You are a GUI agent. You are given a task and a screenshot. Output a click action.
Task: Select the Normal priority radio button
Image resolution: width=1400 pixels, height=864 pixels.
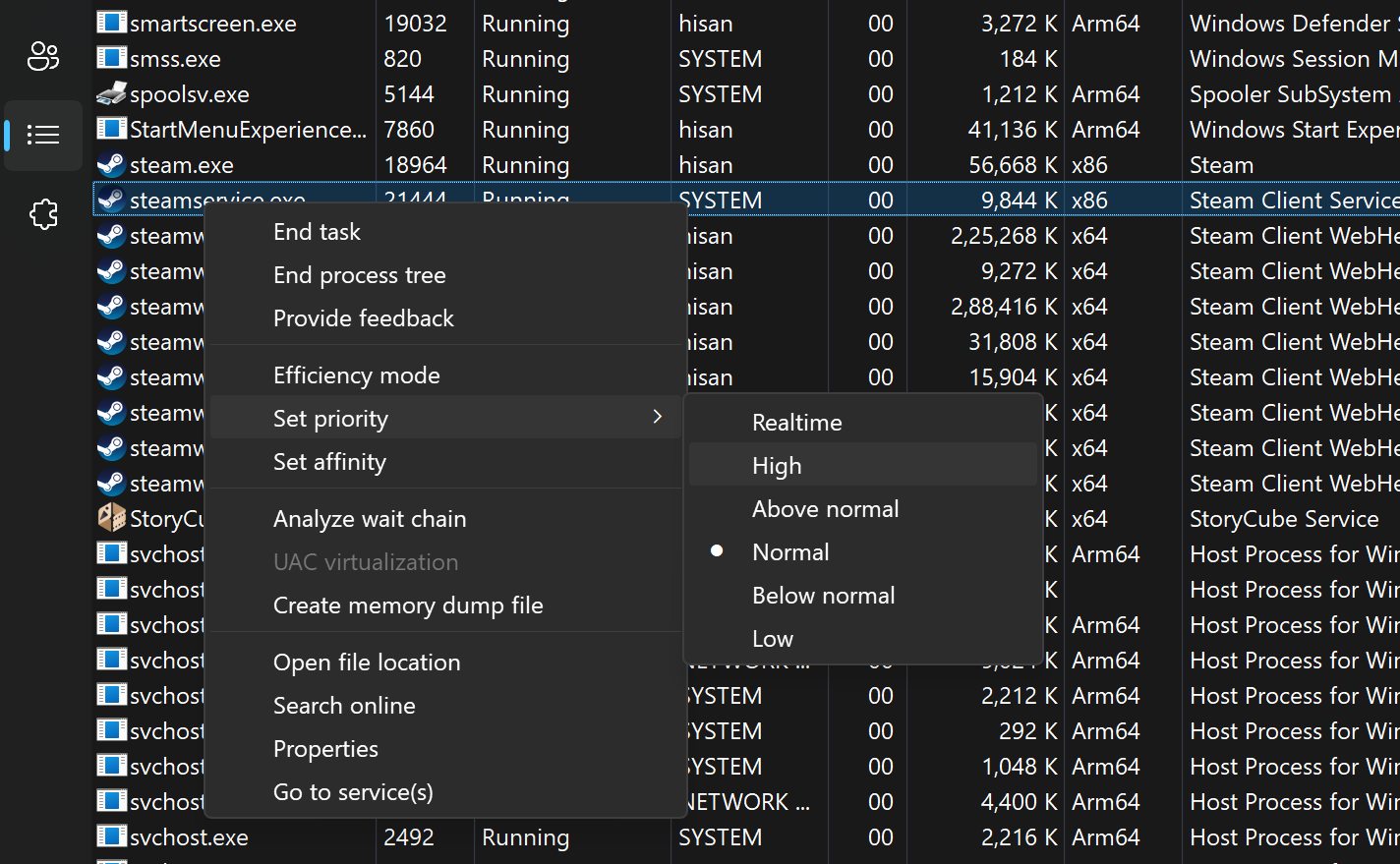pos(718,551)
